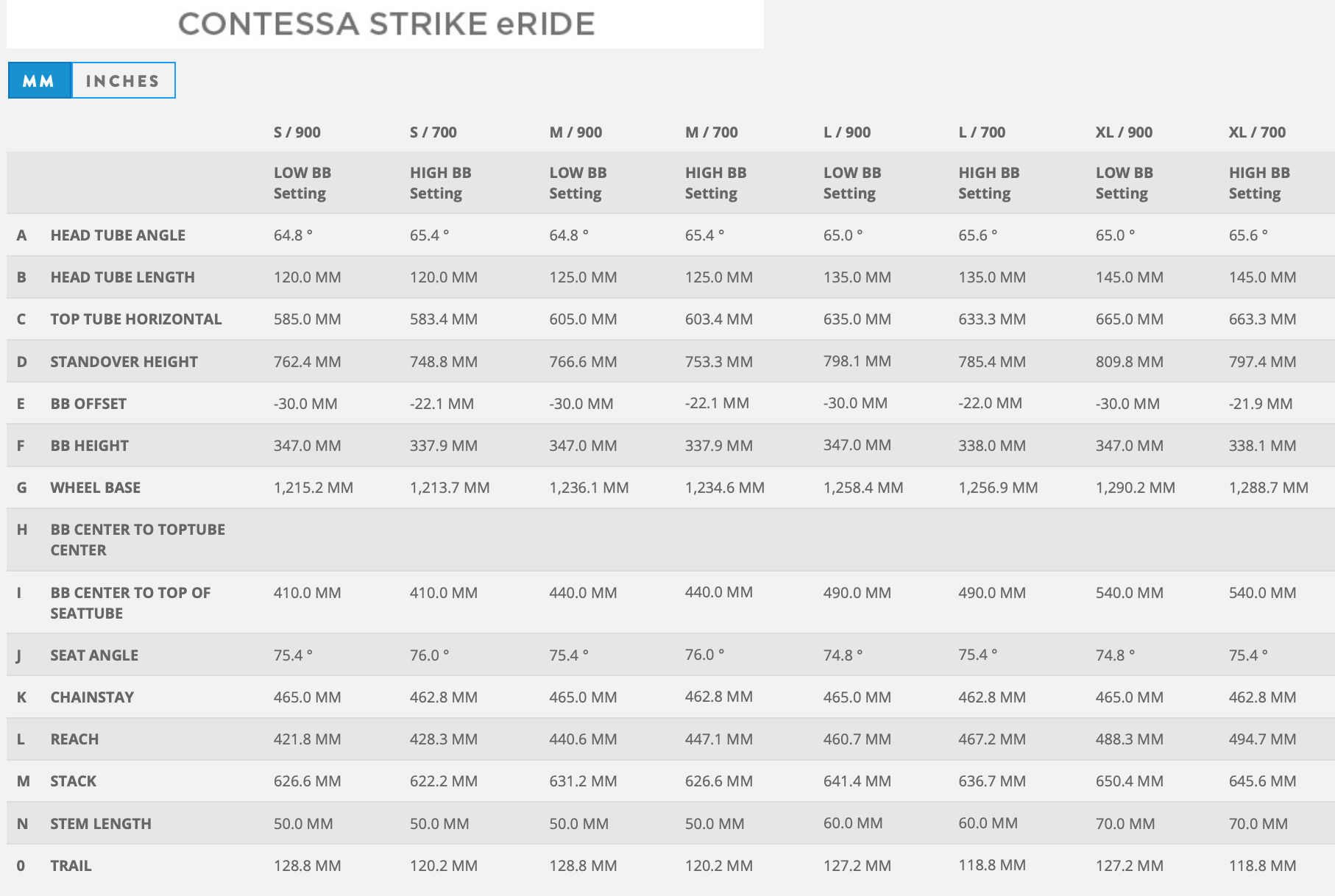This screenshot has height=896, width=1335.
Task: Click the STEM LENGTH row label
Action: pos(101,824)
